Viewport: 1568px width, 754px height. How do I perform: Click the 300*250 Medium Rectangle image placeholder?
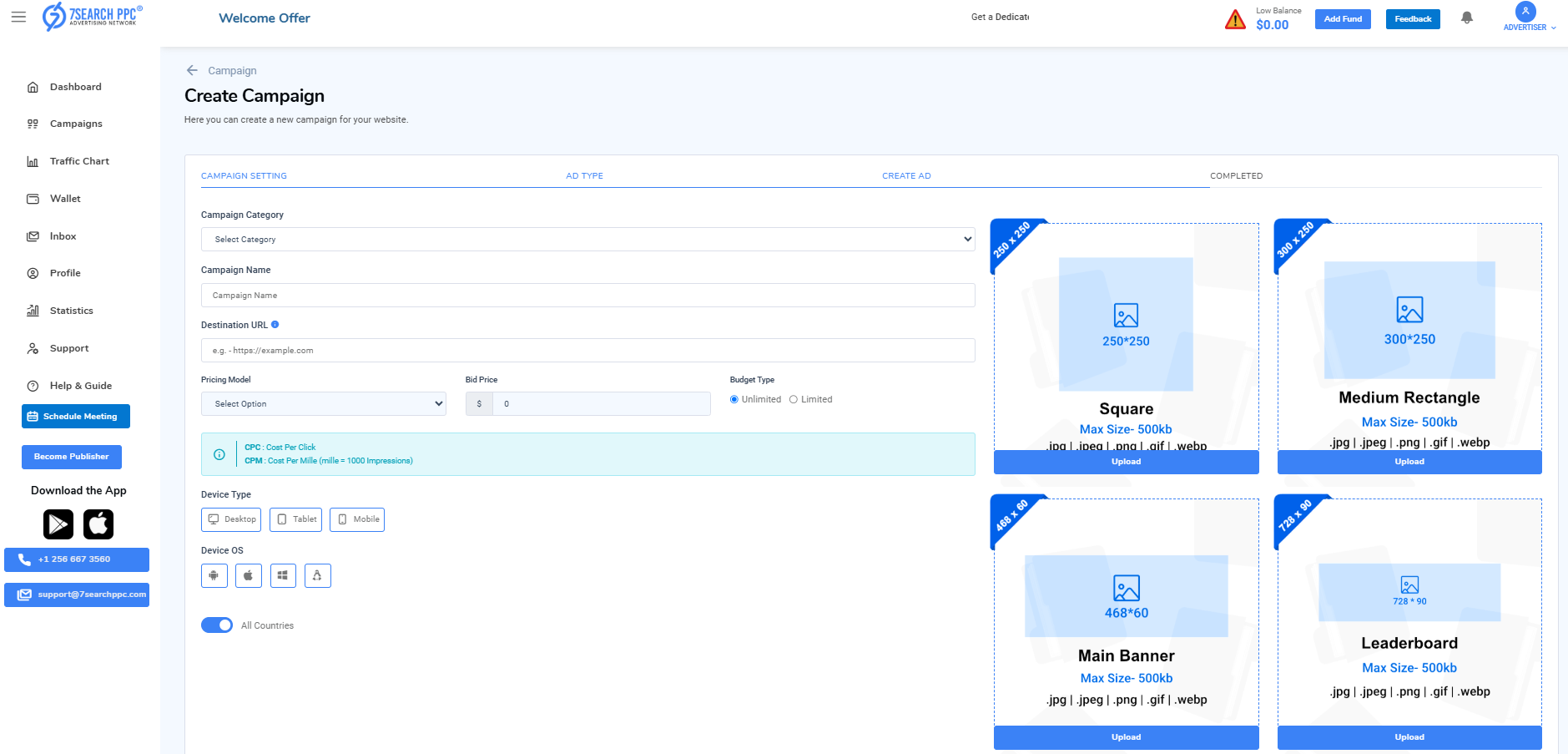[1409, 320]
